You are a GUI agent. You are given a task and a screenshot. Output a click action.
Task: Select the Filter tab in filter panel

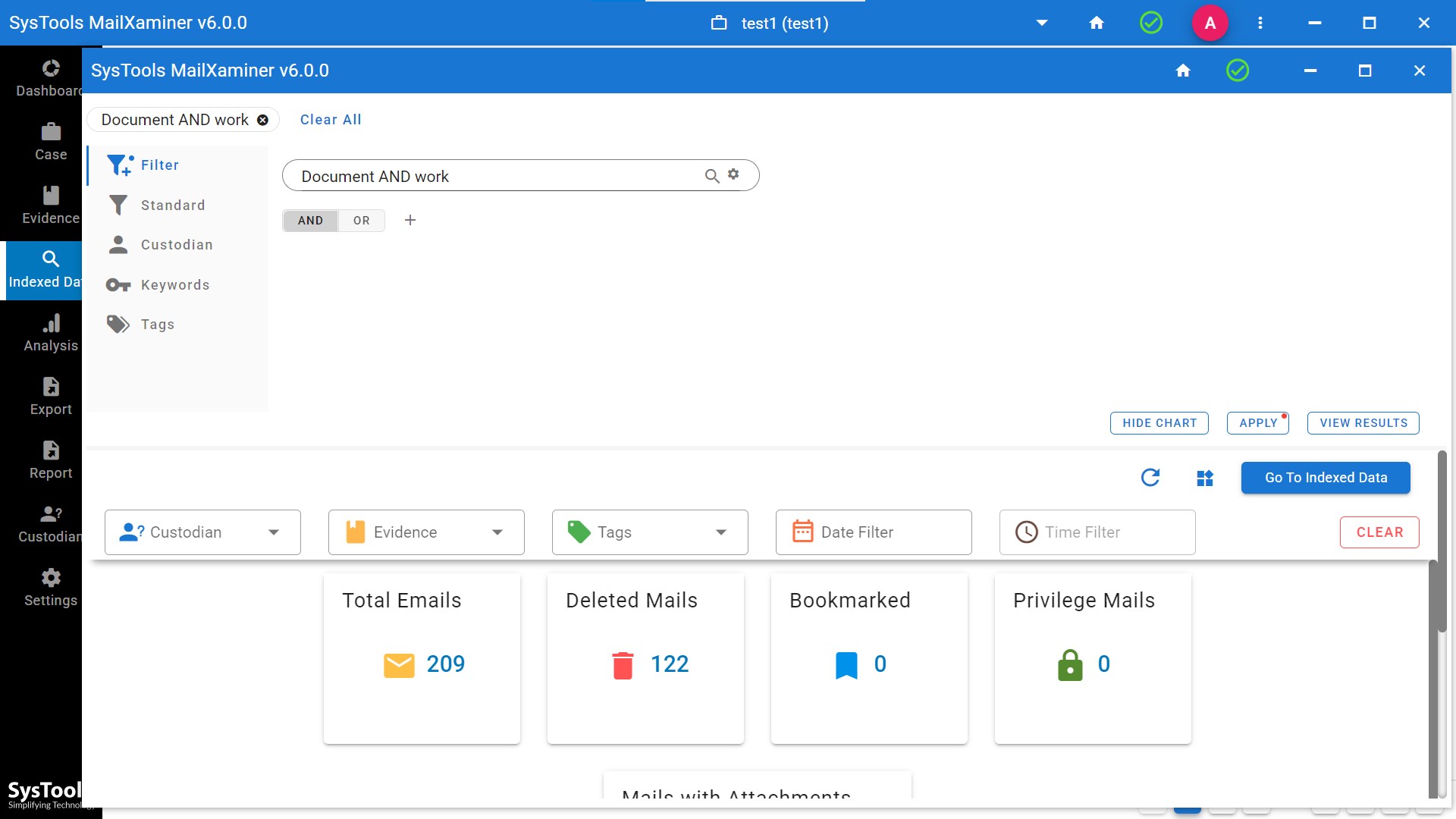click(x=177, y=165)
